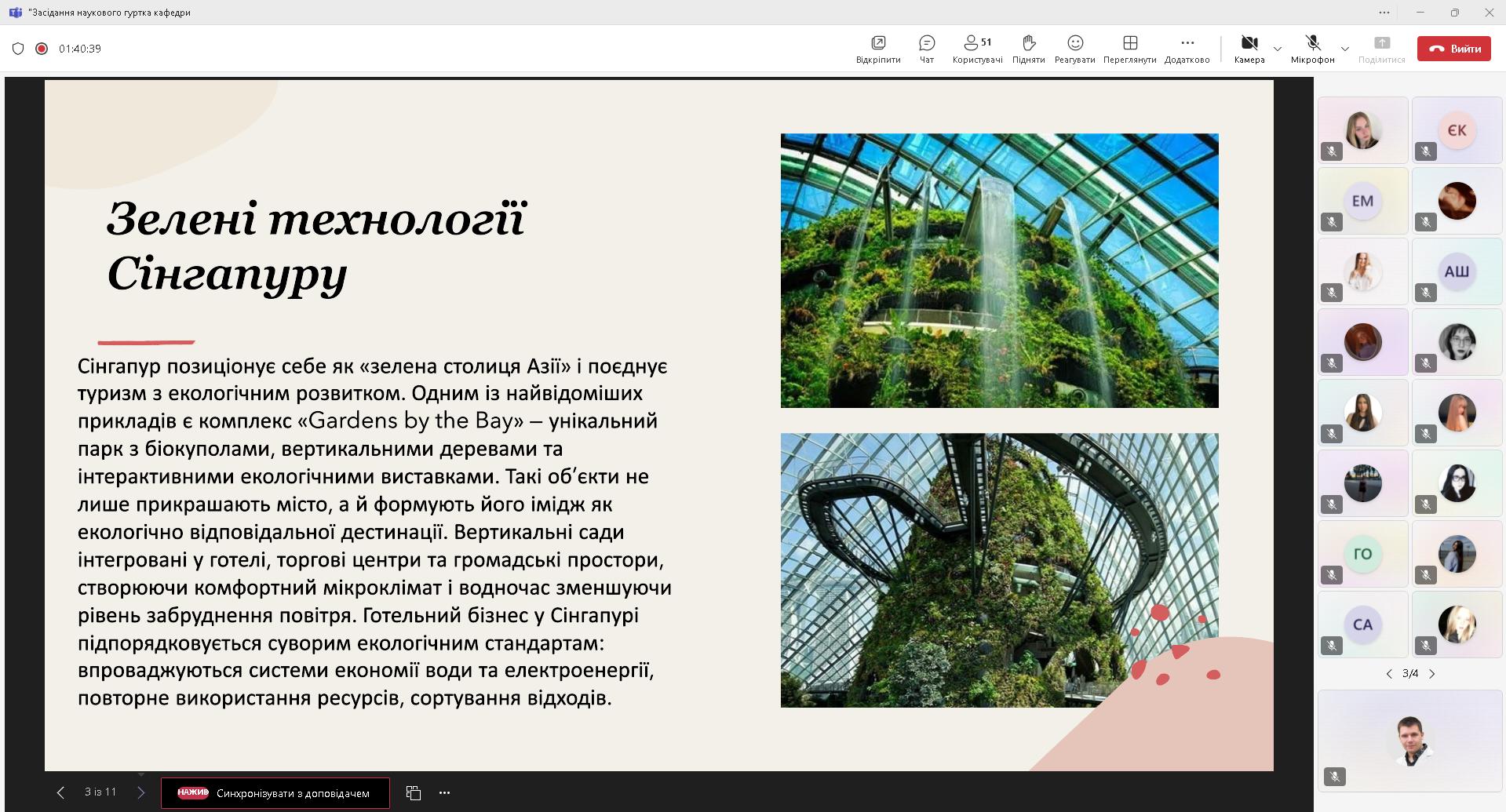This screenshot has width=1506, height=812.
Task: Click the muted mic icon on ЕМ tile
Action: [x=1332, y=222]
